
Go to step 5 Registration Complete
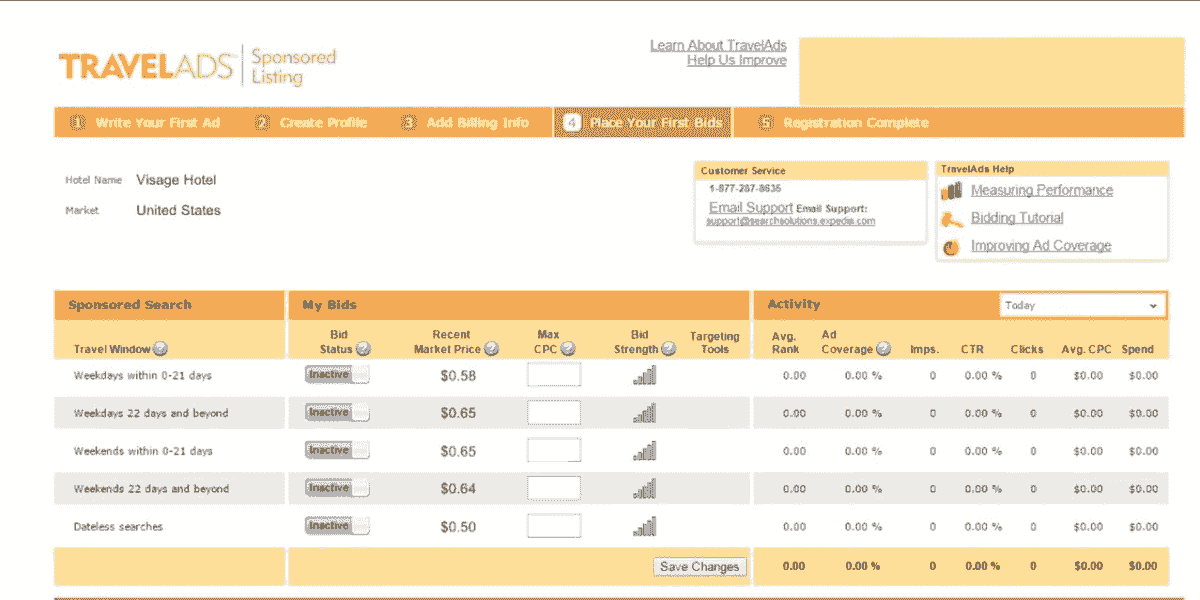click(844, 123)
